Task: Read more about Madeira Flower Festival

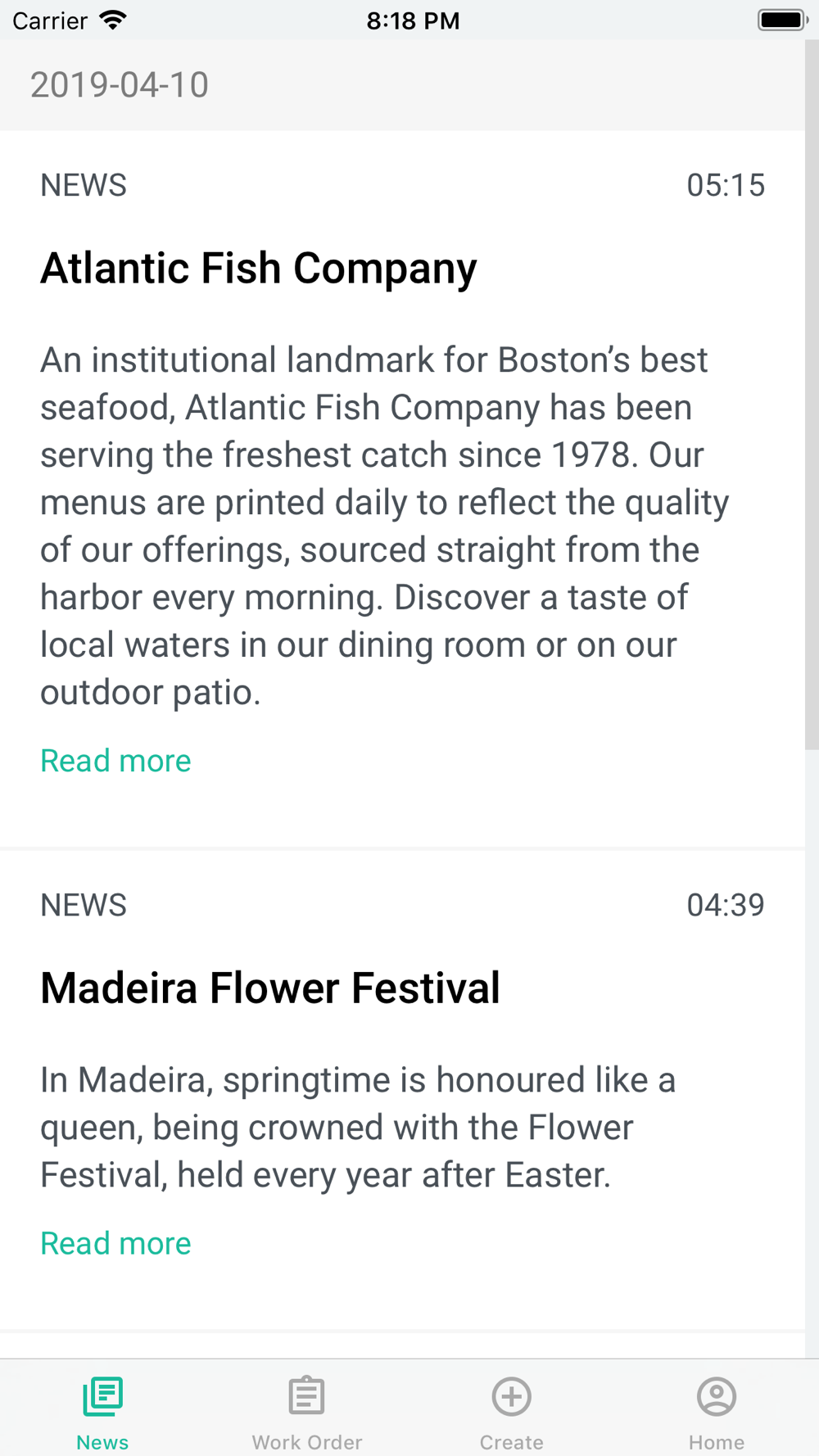Action: [115, 1243]
